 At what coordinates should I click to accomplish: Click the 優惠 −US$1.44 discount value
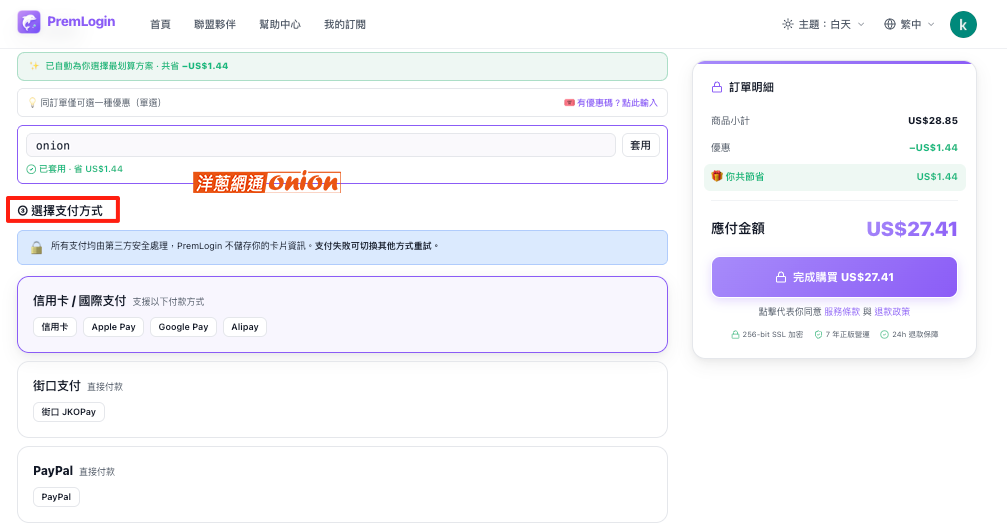click(933, 148)
